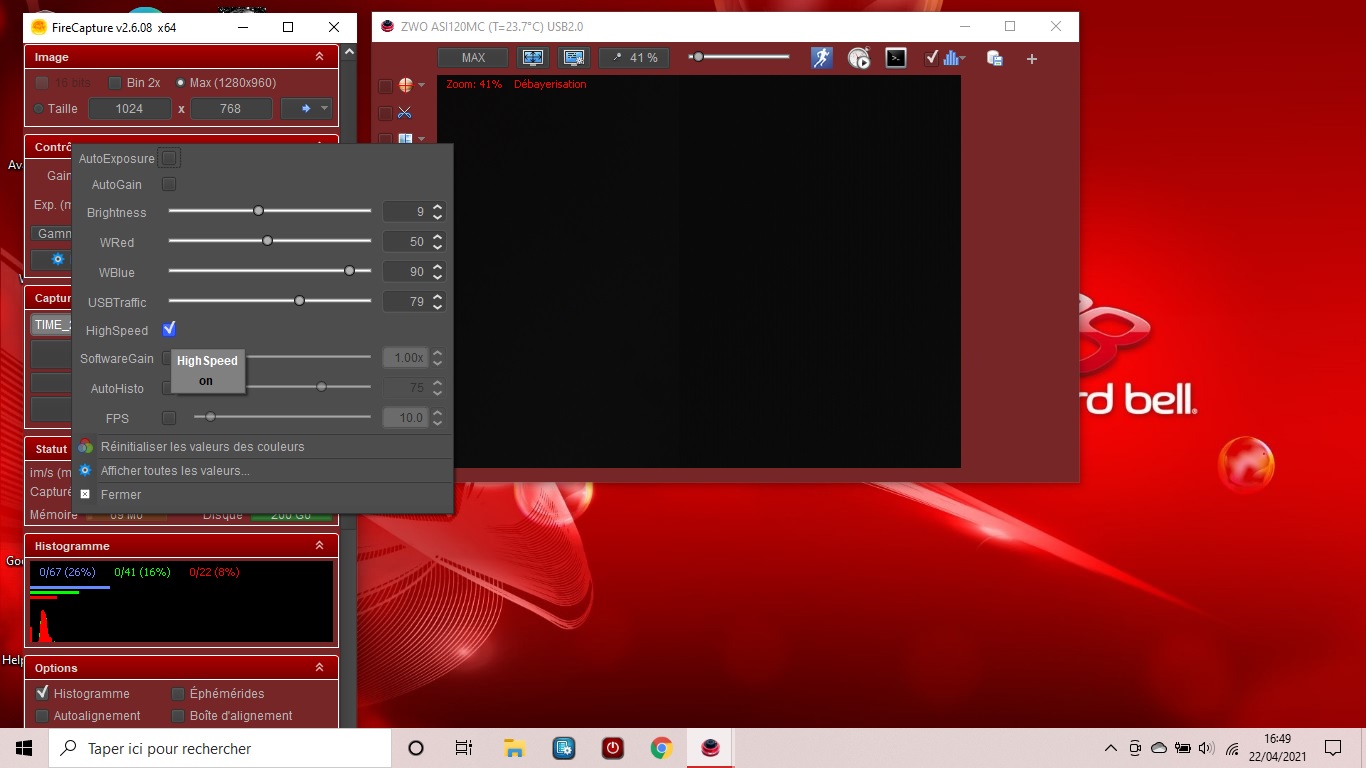The width and height of the screenshot is (1366, 768).
Task: Click the network icon in the system tray
Action: point(1232,748)
